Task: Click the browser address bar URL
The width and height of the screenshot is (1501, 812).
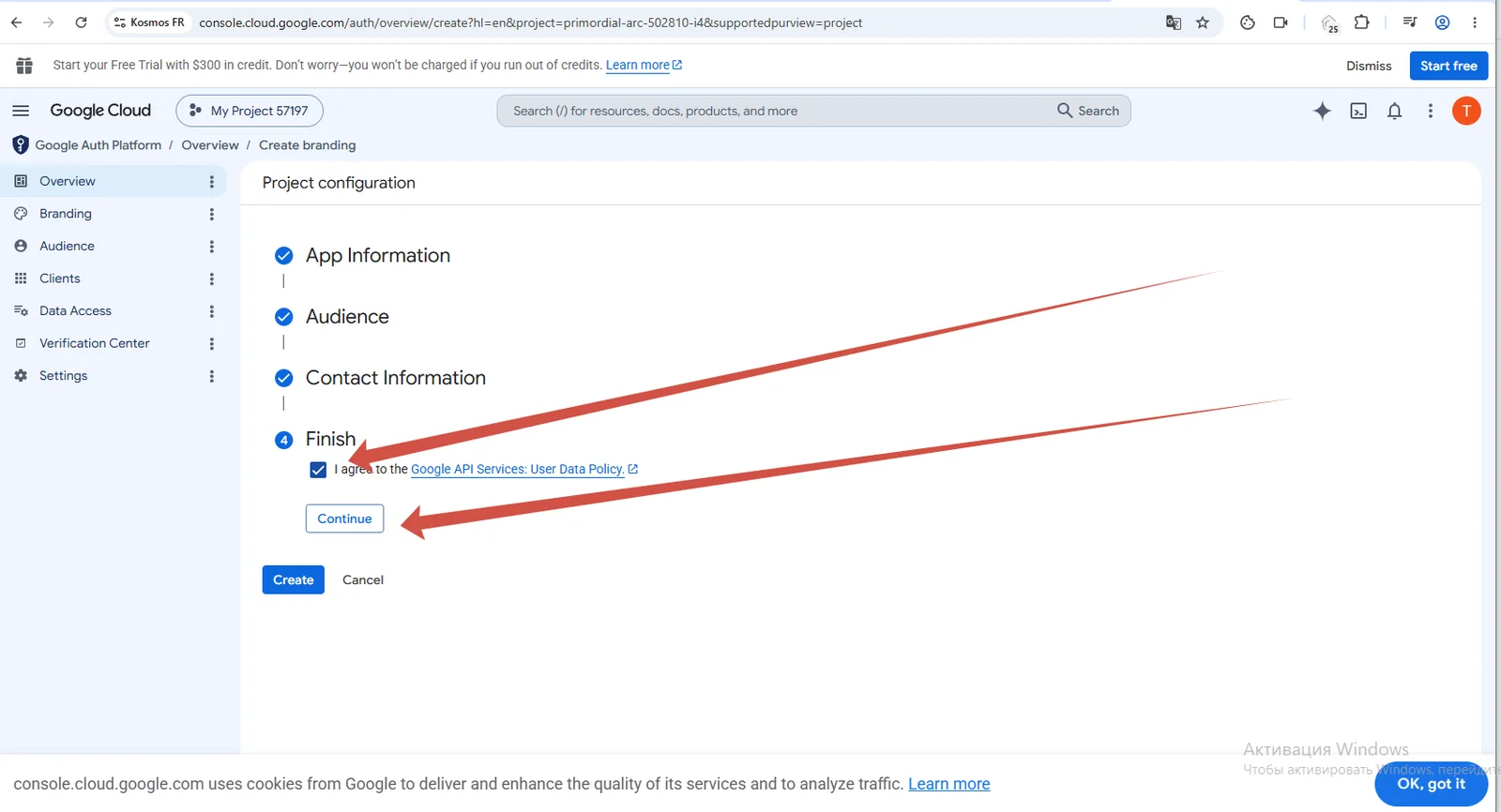Action: pyautogui.click(x=530, y=23)
